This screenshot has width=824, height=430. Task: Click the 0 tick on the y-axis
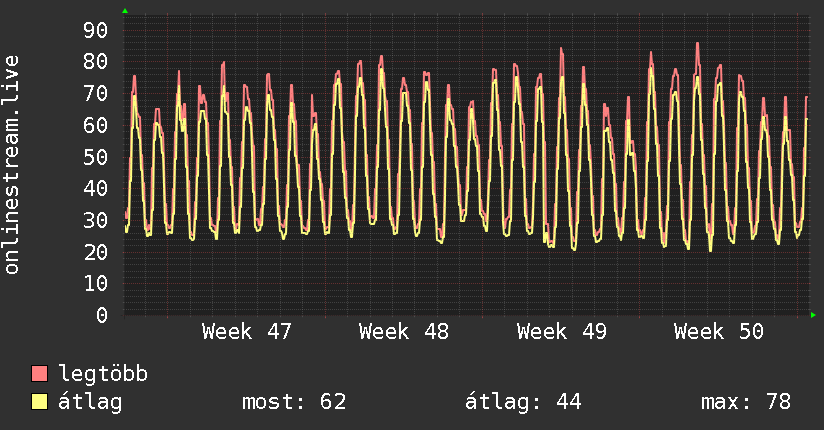point(101,315)
